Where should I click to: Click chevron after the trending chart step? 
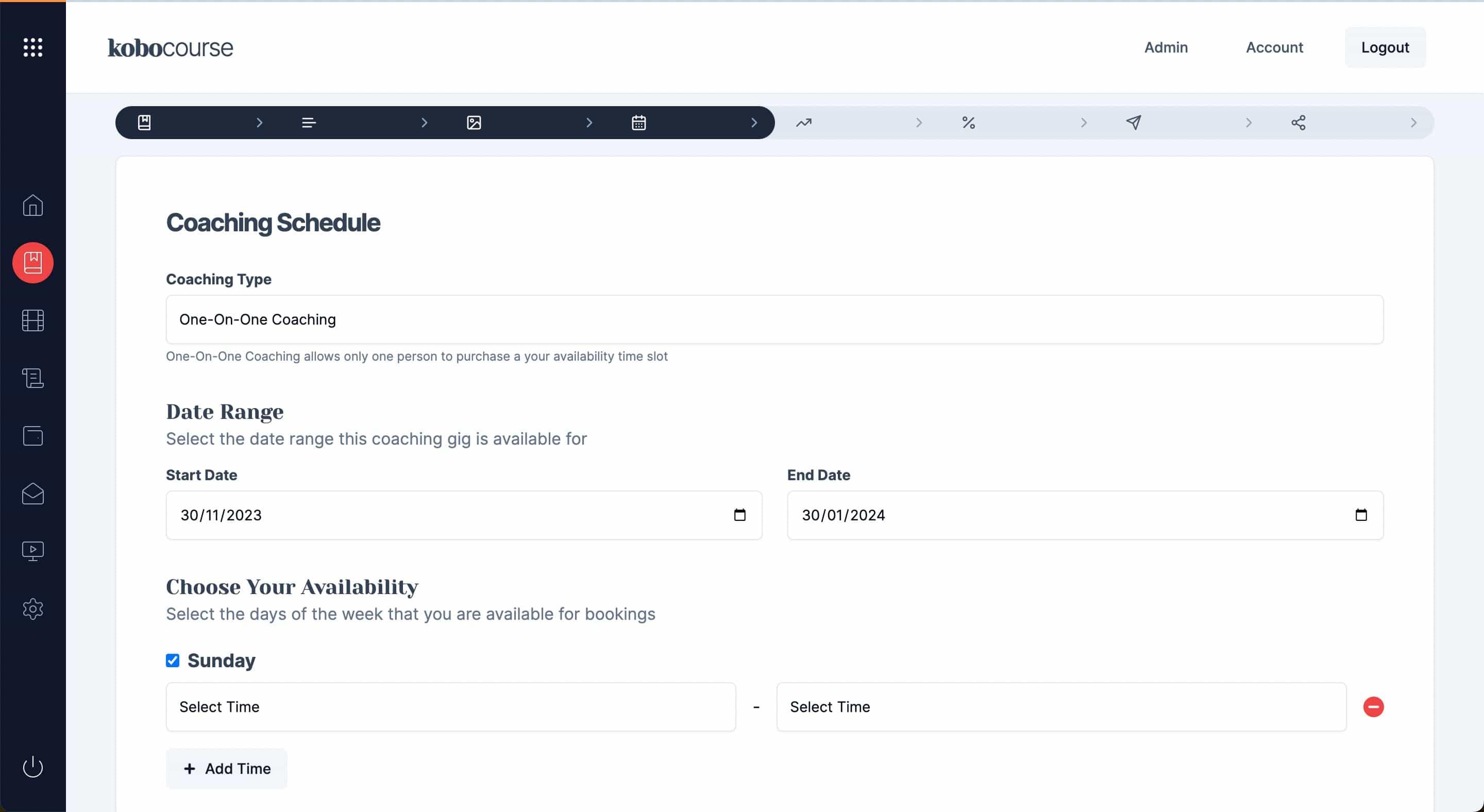(x=919, y=123)
